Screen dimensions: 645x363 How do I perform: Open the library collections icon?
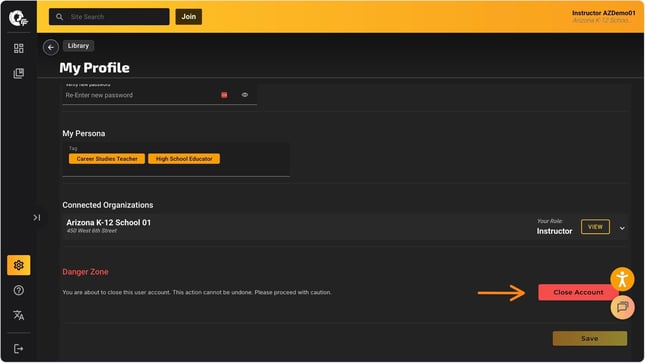[19, 73]
